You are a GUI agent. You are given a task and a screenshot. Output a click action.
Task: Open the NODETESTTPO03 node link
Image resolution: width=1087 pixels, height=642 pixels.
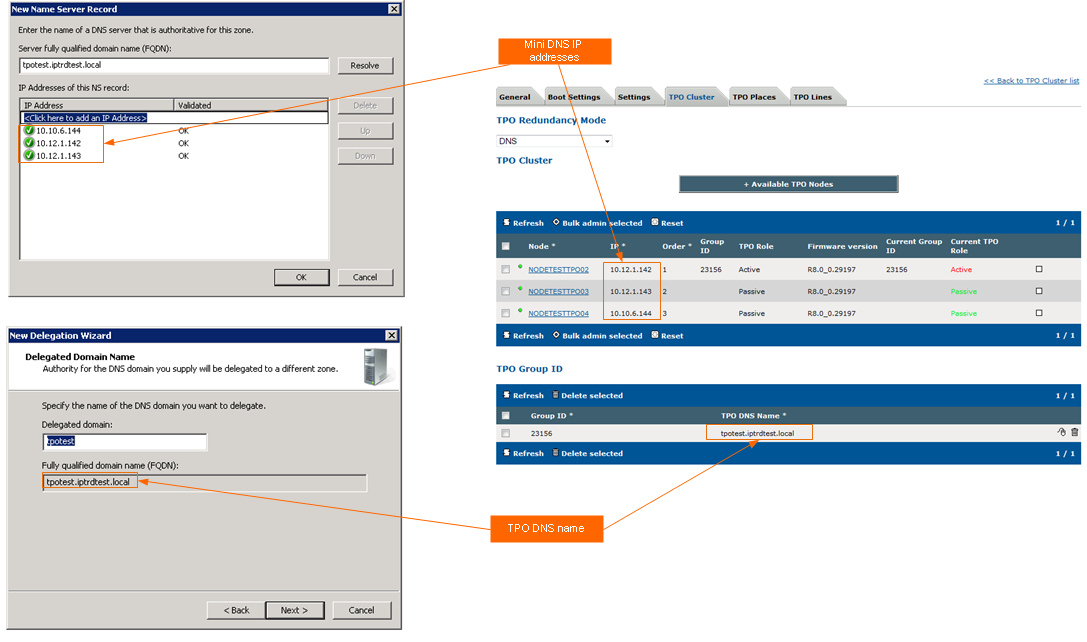tap(558, 292)
